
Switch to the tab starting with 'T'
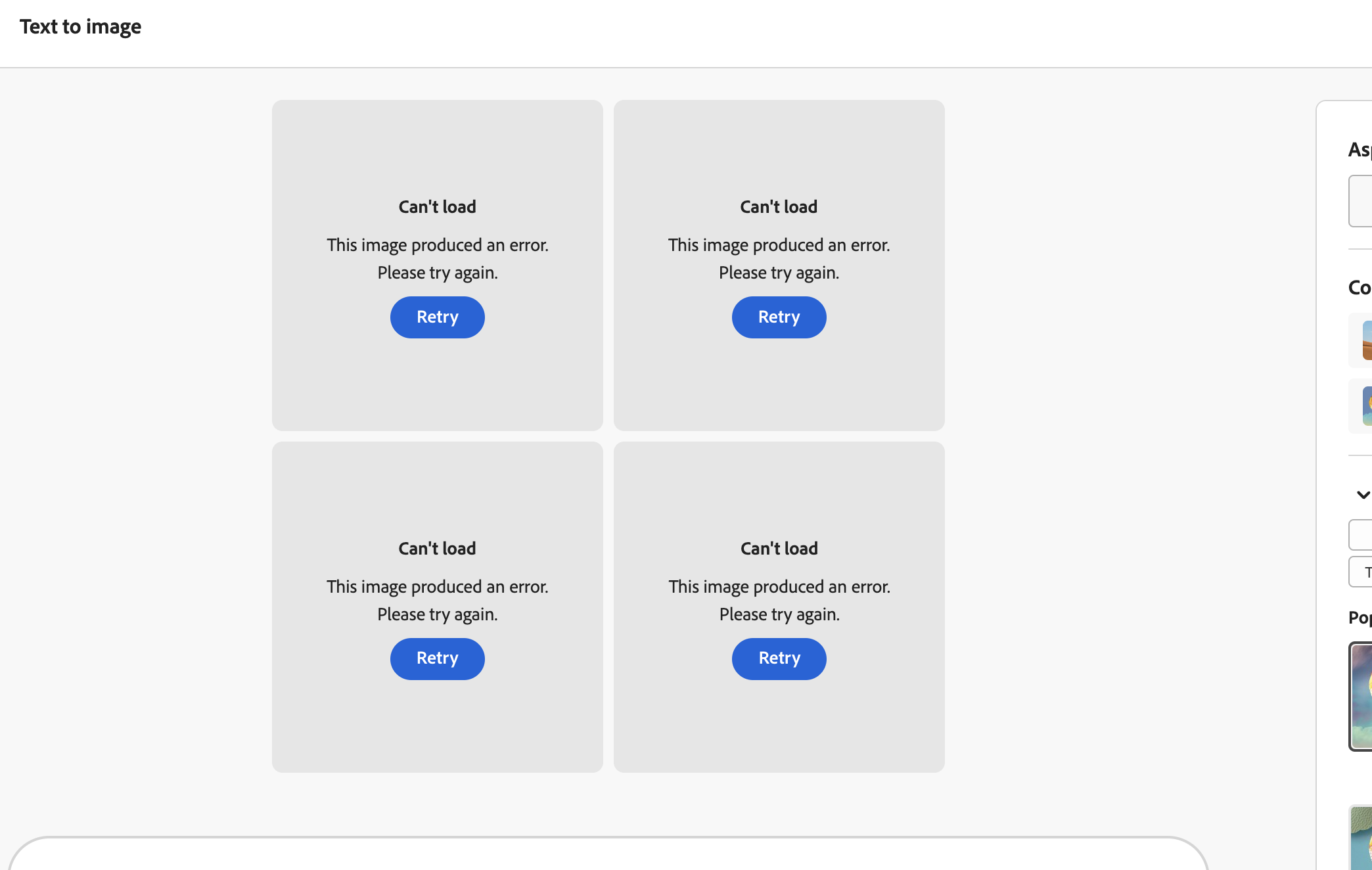click(x=1363, y=572)
